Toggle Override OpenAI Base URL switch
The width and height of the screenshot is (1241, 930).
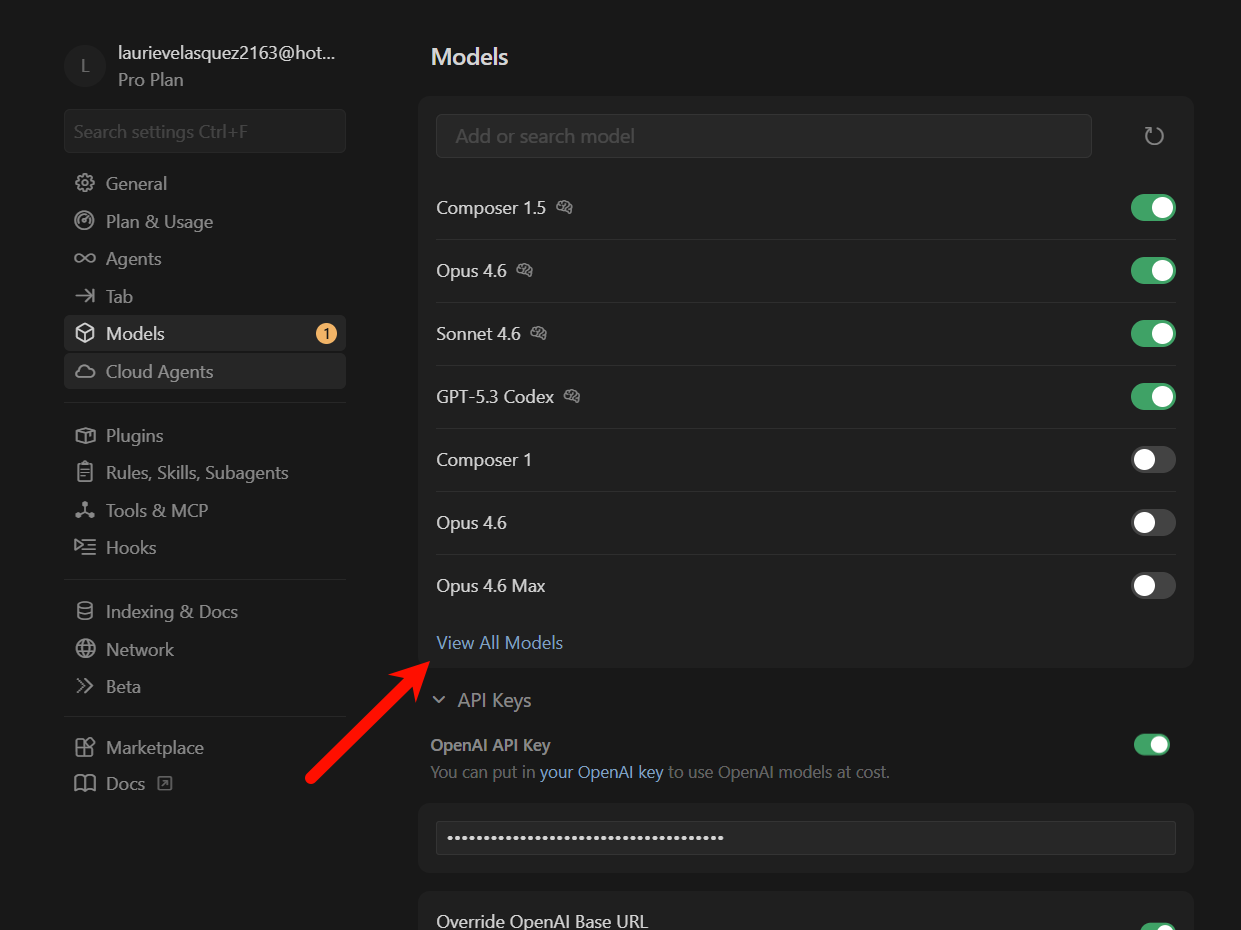pos(1158,928)
